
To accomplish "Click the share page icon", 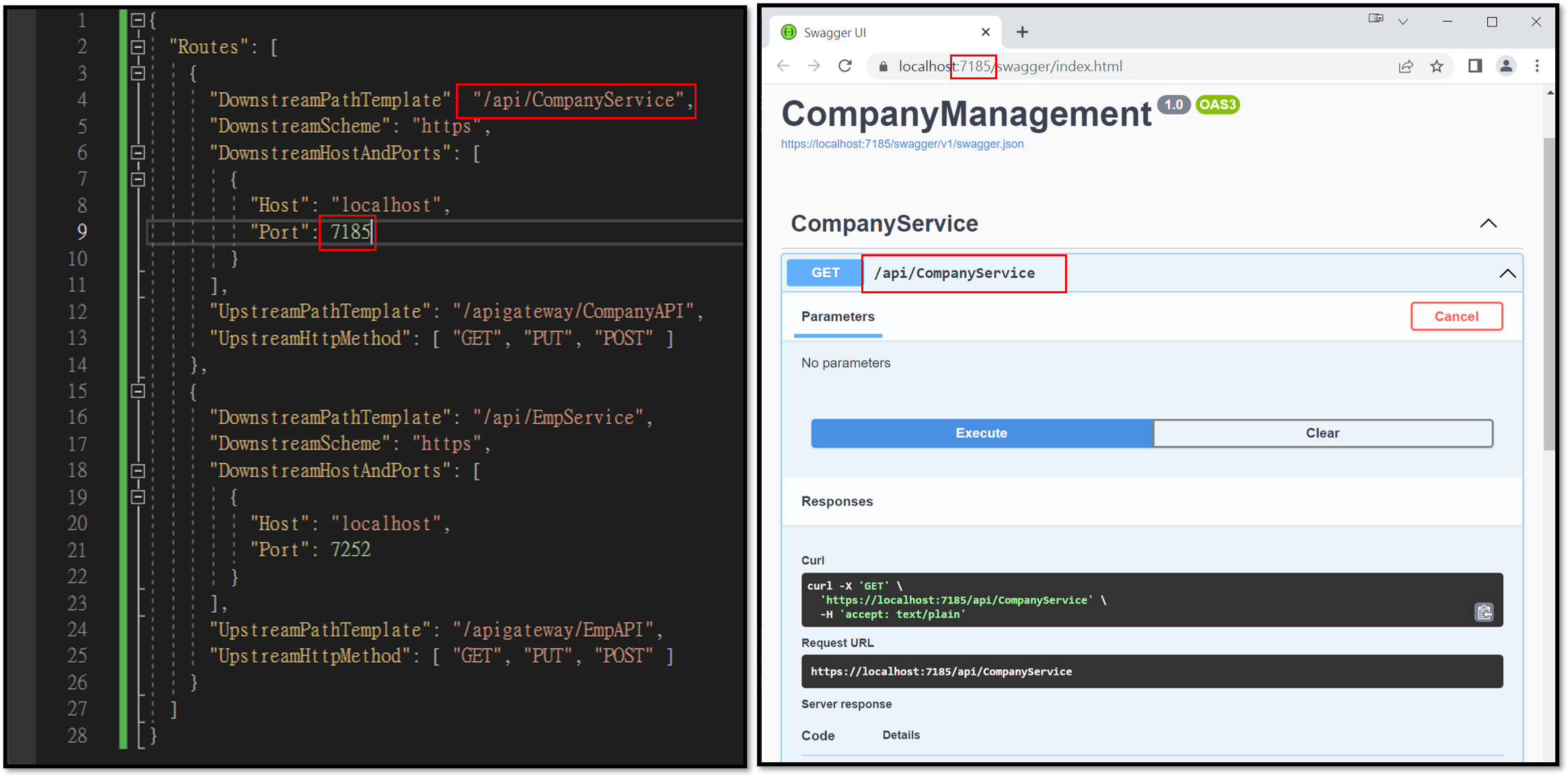I will point(1405,66).
